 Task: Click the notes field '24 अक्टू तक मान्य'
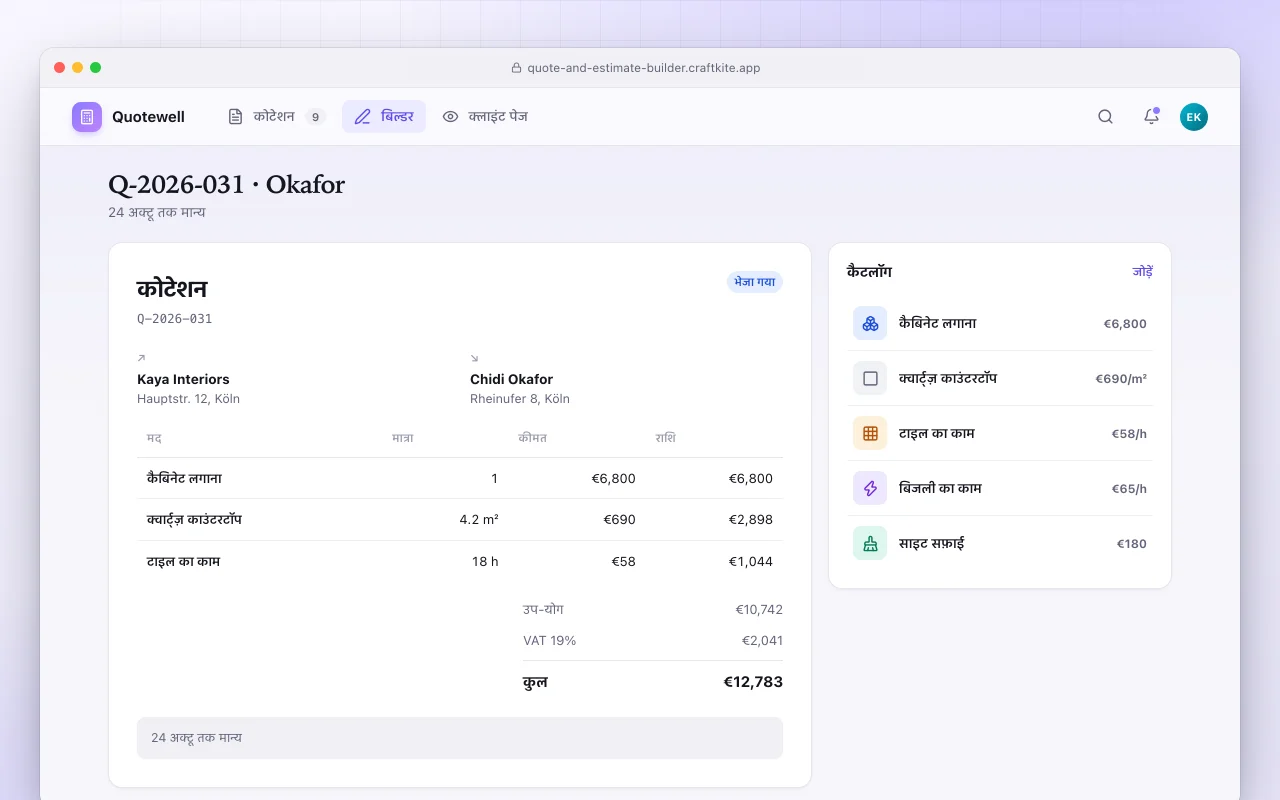[x=460, y=738]
